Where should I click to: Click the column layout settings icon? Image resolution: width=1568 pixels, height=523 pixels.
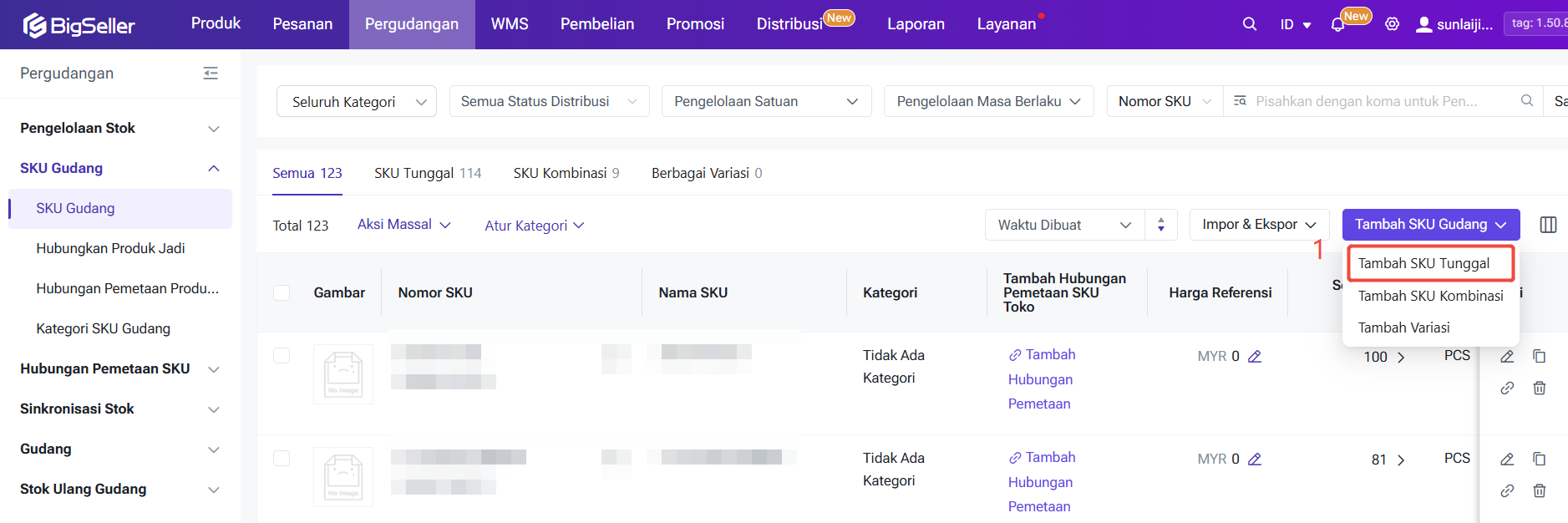coord(1547,225)
